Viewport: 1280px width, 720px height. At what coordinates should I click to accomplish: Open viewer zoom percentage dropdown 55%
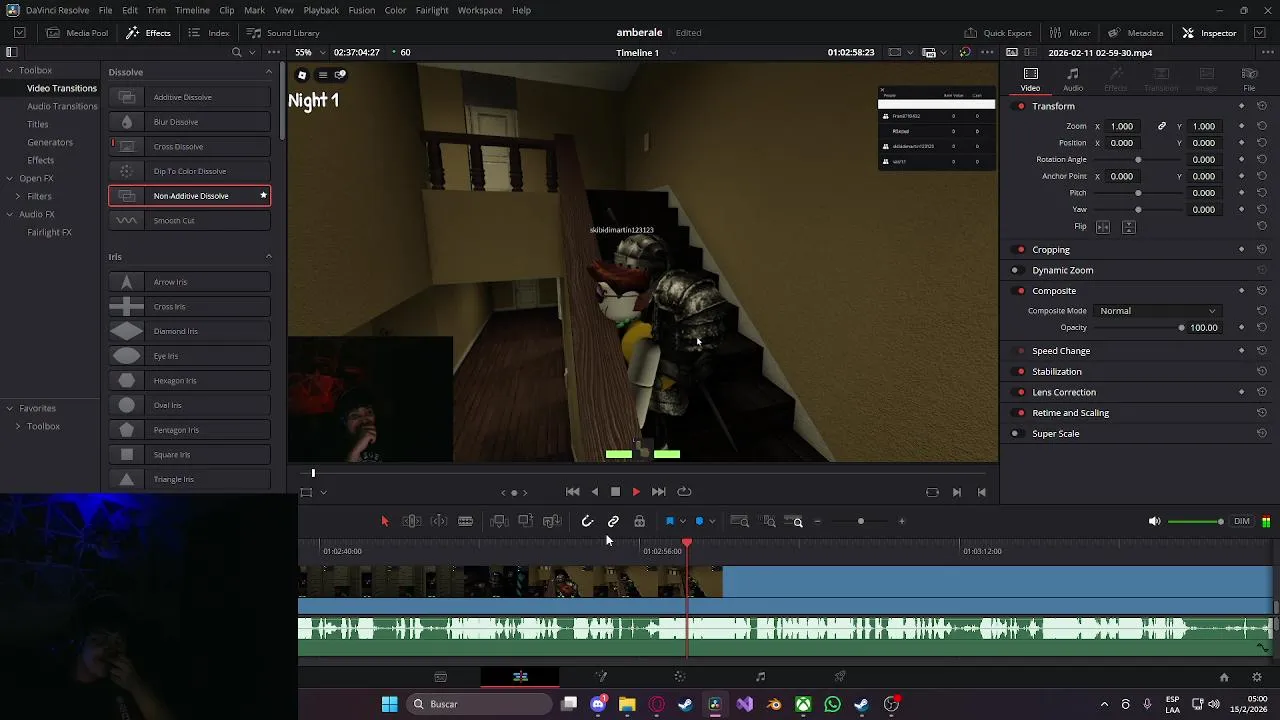click(309, 52)
